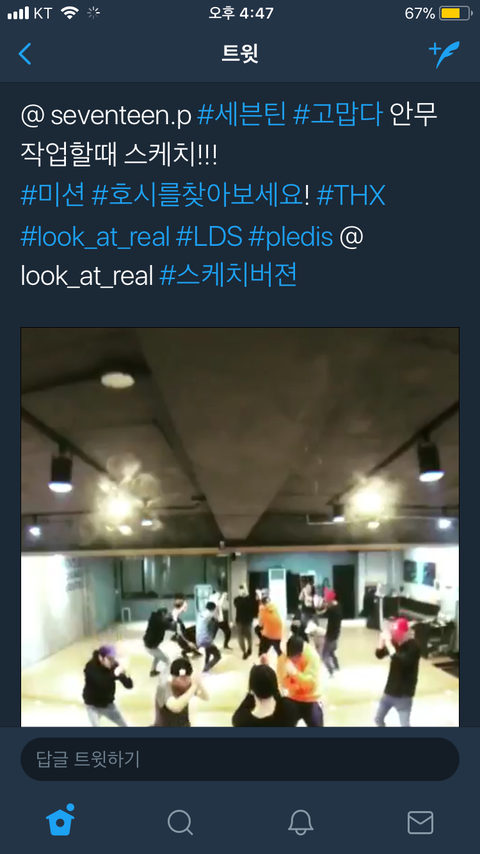Image resolution: width=480 pixels, height=854 pixels.
Task: Open the #look_at_real hashtag
Action: coord(95,237)
